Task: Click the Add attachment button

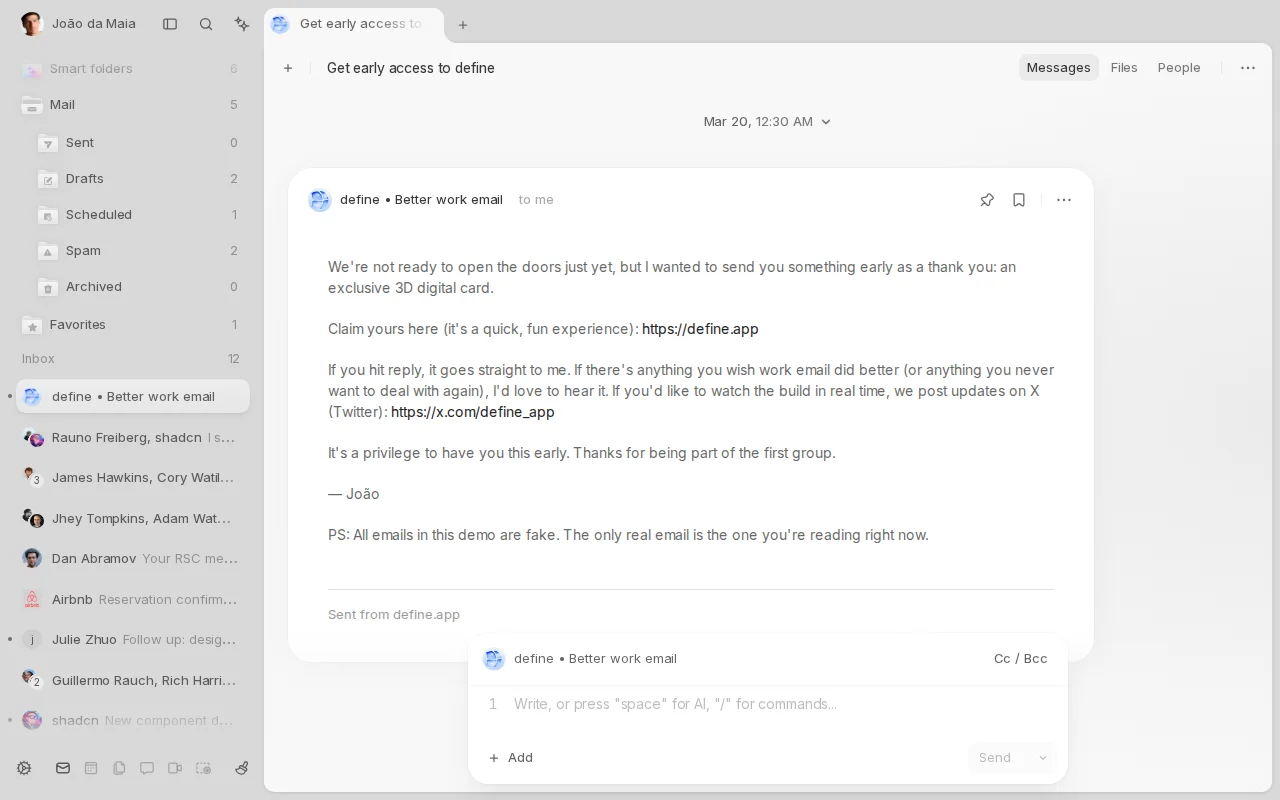Action: [511, 758]
